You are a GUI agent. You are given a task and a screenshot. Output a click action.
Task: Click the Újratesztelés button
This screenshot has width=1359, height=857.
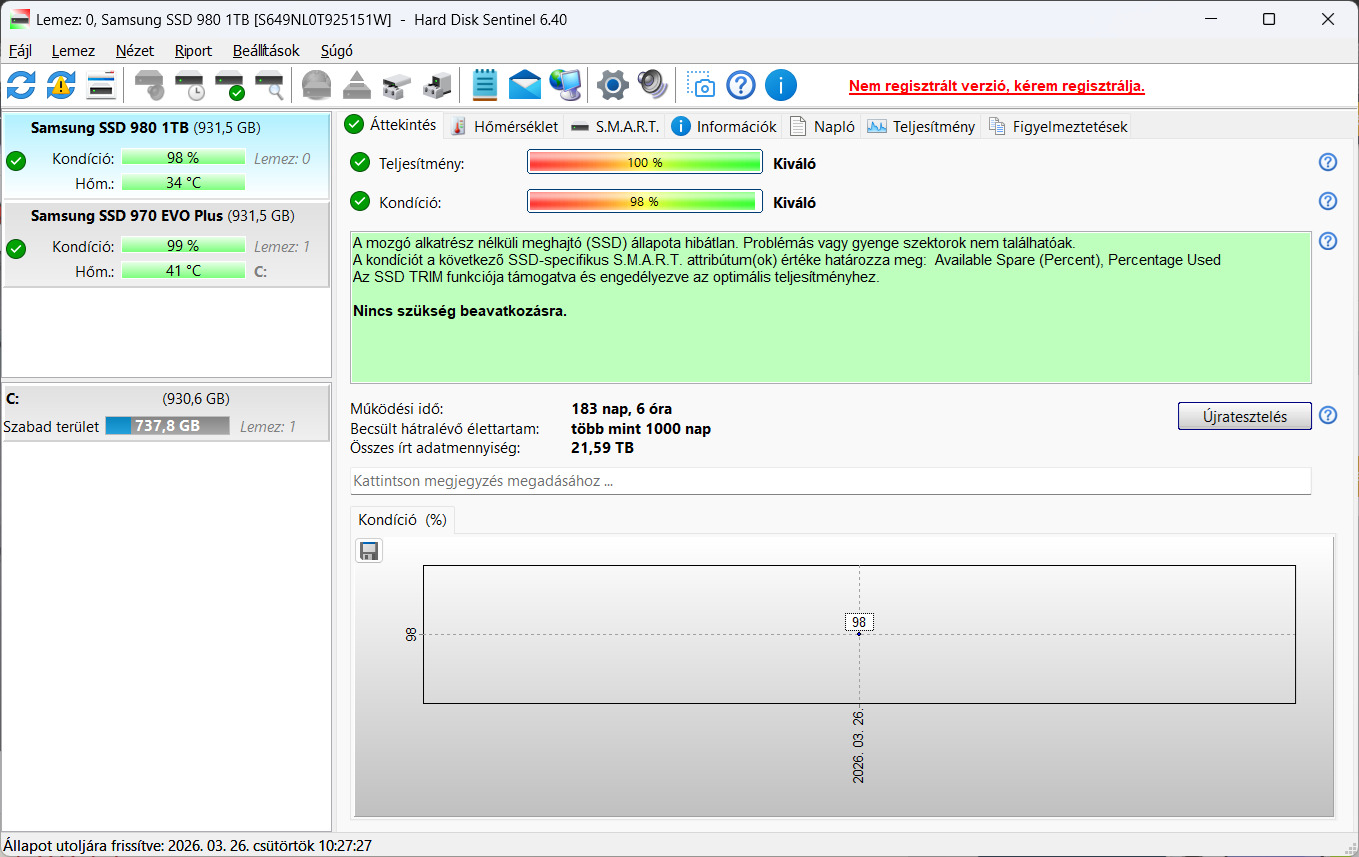click(x=1244, y=416)
